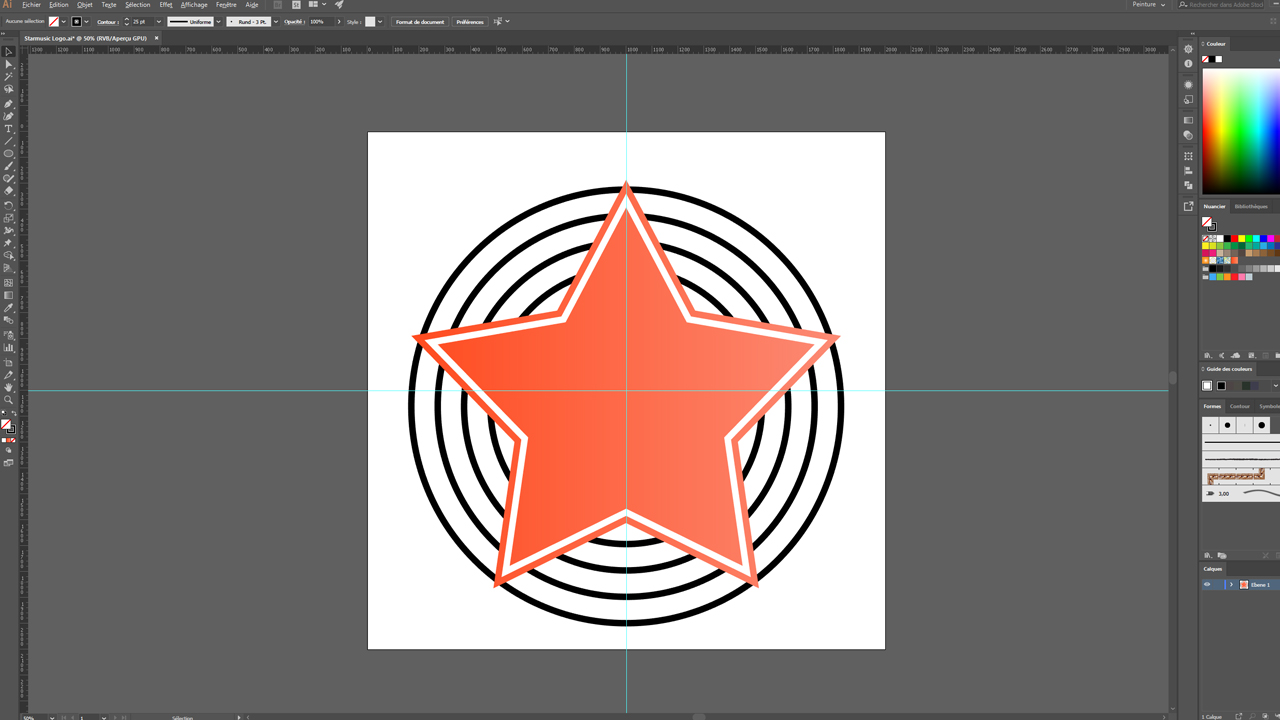Open the Properties gear panel icon

[1188, 49]
